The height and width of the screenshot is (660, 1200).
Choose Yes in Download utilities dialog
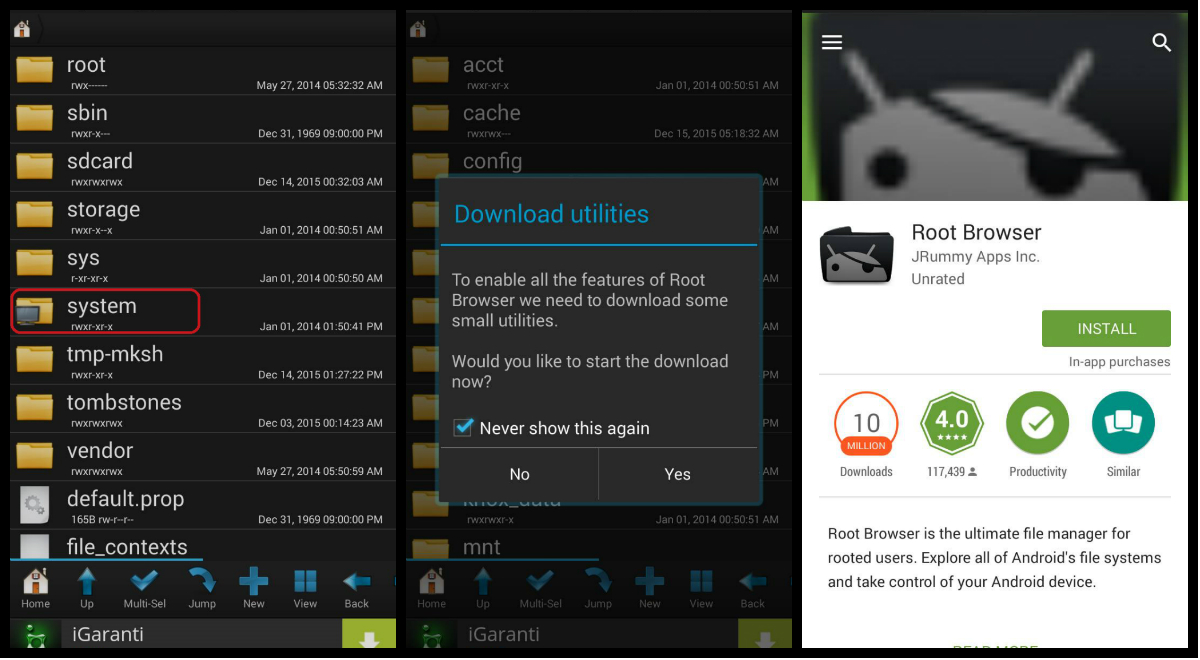coord(678,474)
